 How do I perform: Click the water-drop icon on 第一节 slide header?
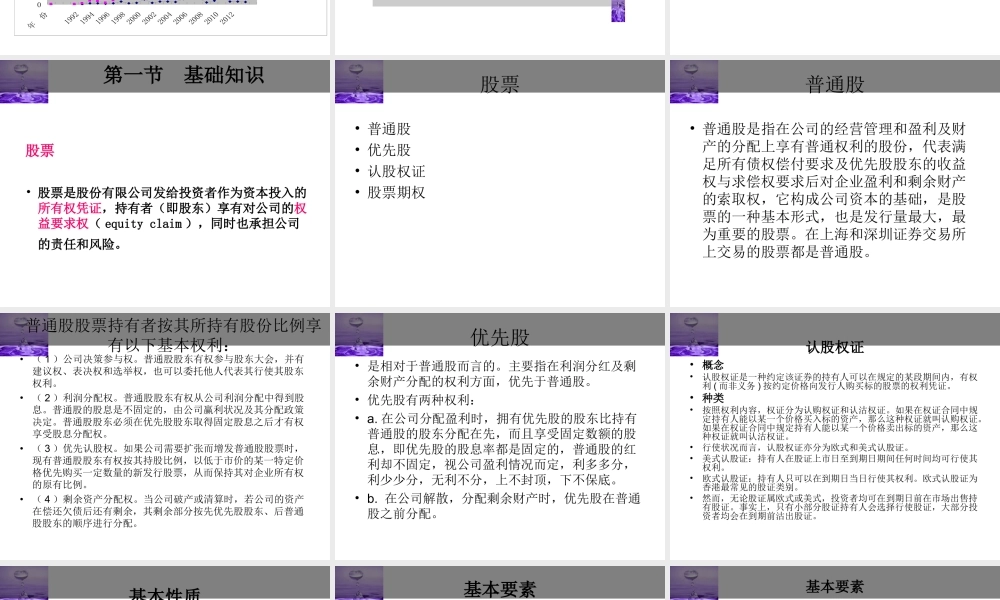click(x=23, y=76)
